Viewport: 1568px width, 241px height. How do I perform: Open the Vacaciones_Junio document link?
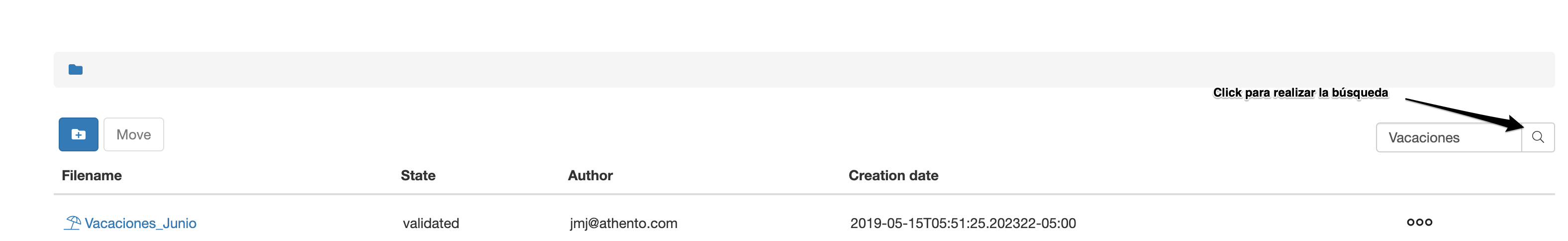pos(140,224)
